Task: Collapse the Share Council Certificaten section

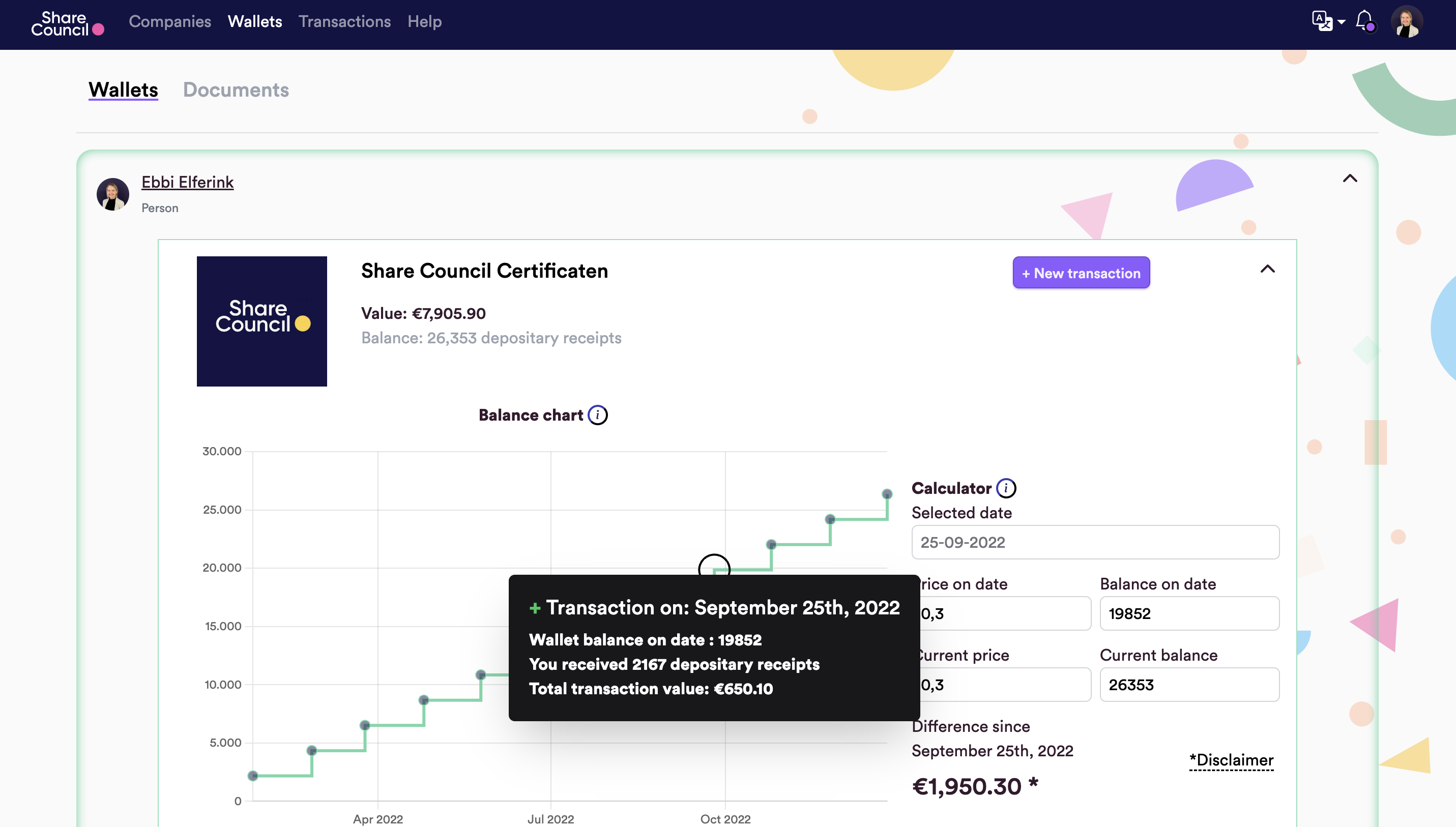Action: 1267,269
